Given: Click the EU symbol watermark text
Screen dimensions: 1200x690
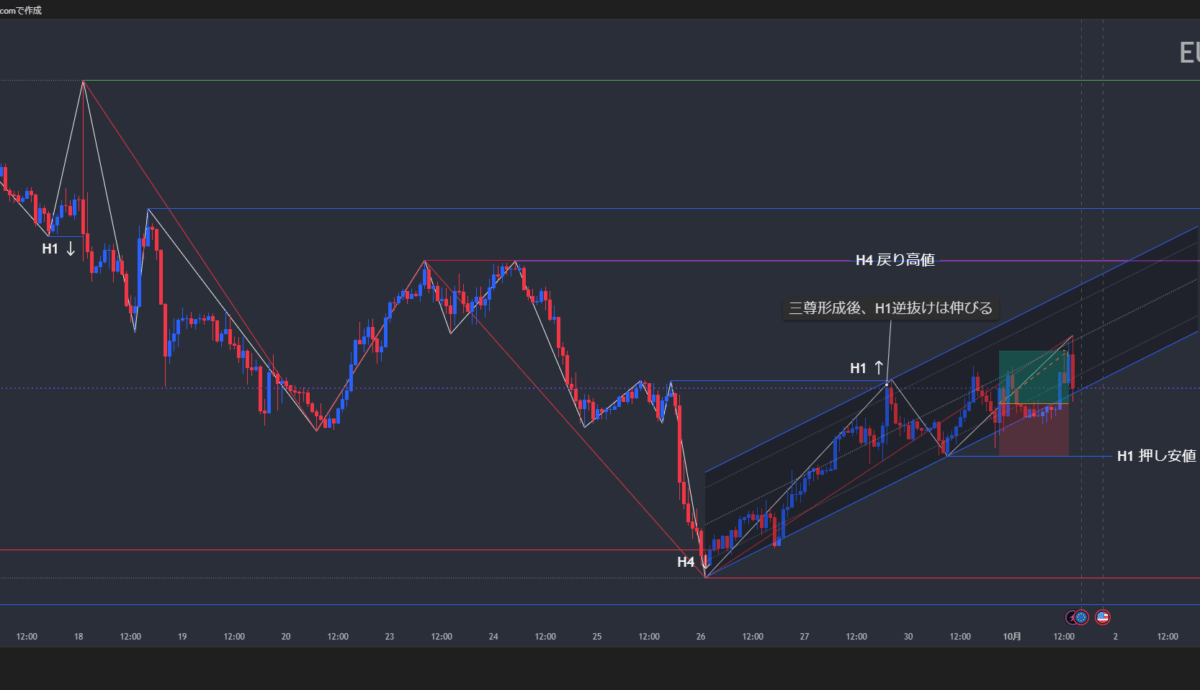Looking at the screenshot, I should pos(1188,54).
